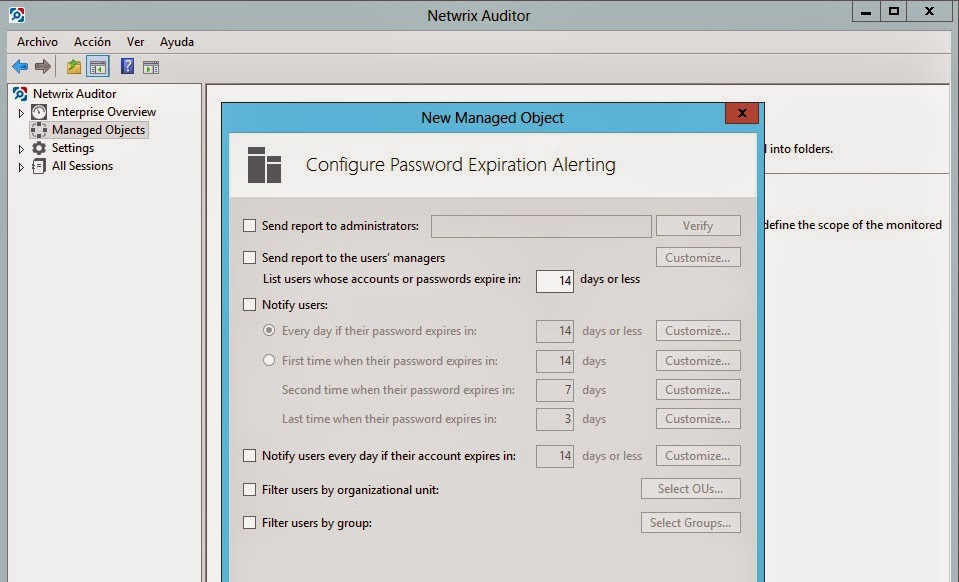Click the All Sessions notebook icon
The height and width of the screenshot is (582, 959).
(x=39, y=166)
